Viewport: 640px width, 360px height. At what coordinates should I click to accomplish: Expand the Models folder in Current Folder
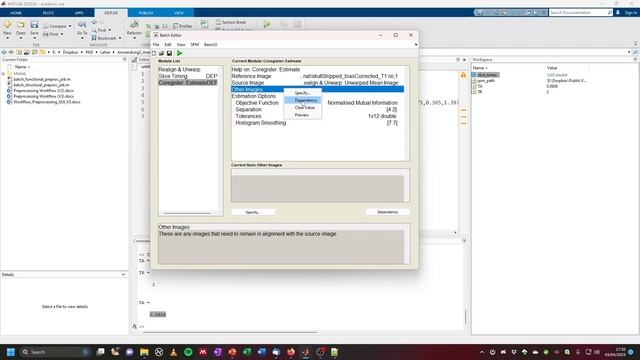pyautogui.click(x=3, y=74)
